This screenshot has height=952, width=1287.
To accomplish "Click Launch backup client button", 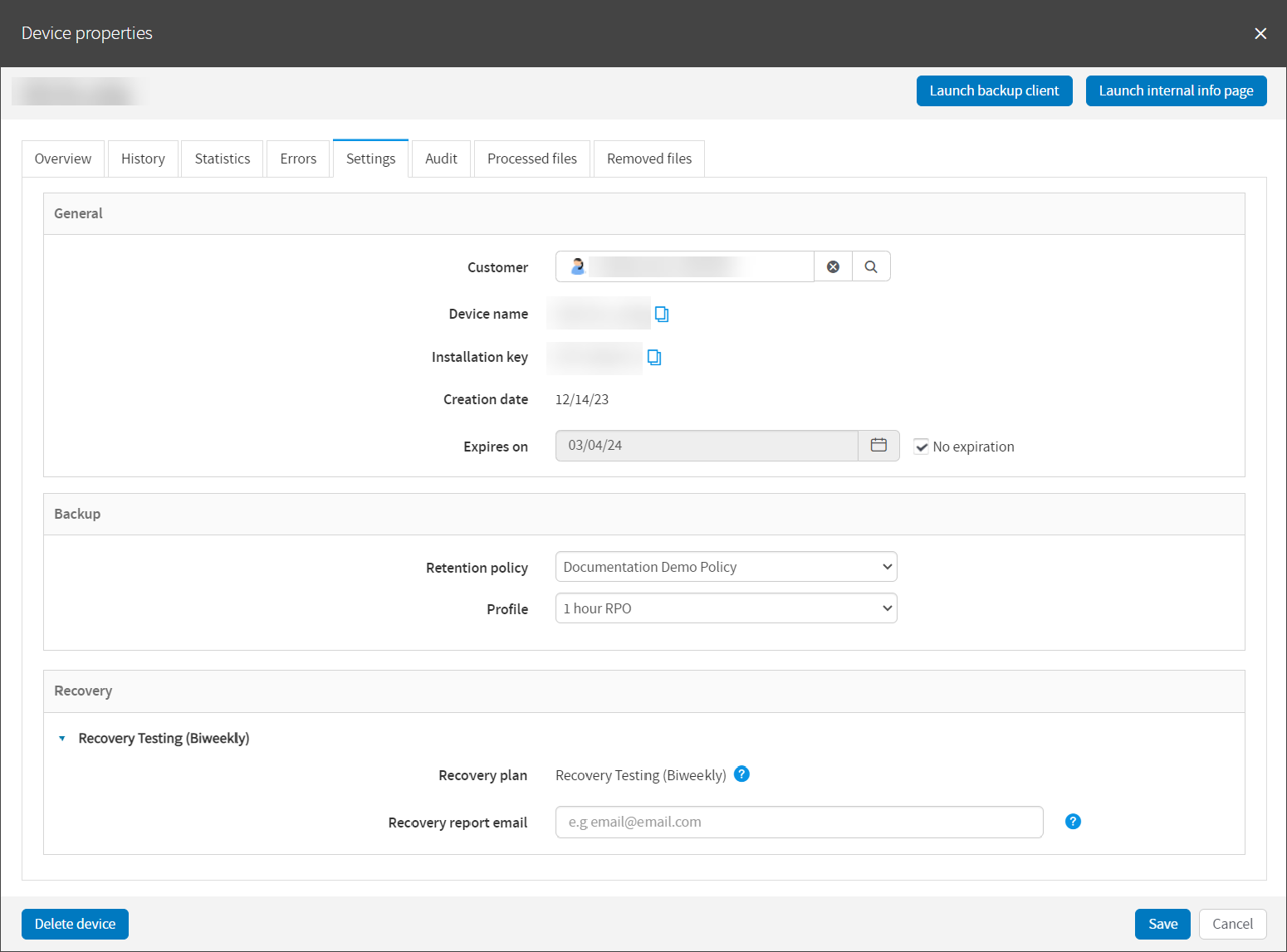I will pos(994,90).
